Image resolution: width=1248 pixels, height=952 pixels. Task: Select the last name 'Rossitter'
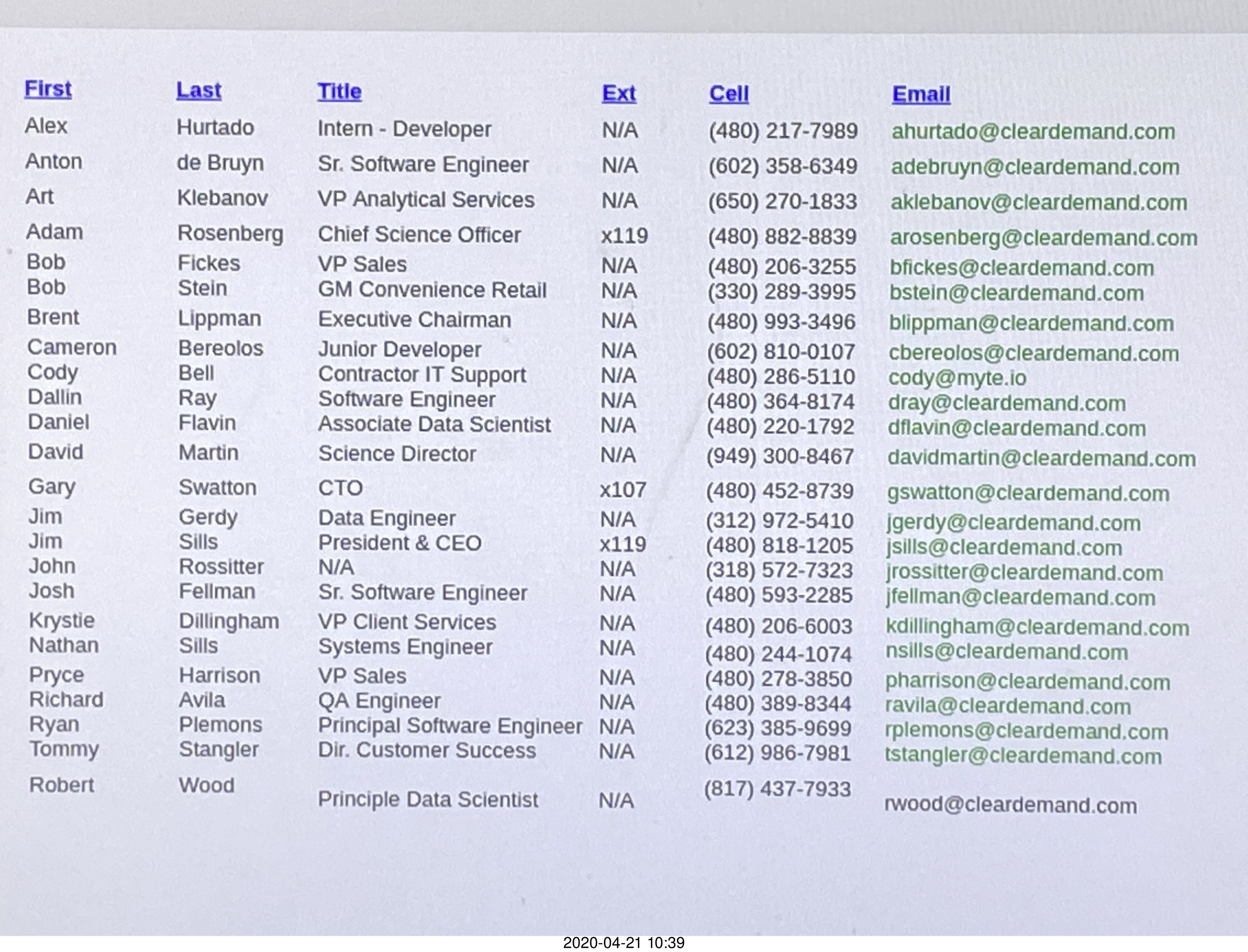click(222, 567)
